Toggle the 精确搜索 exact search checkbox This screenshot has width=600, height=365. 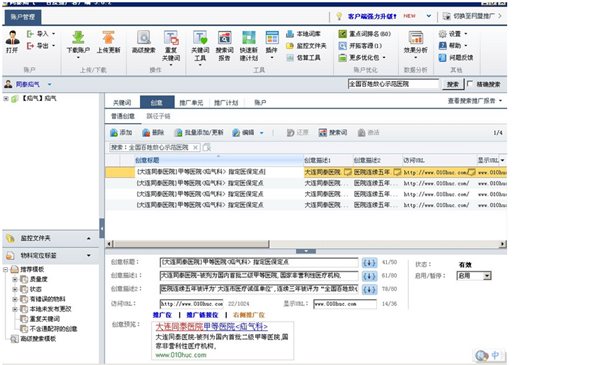click(470, 83)
